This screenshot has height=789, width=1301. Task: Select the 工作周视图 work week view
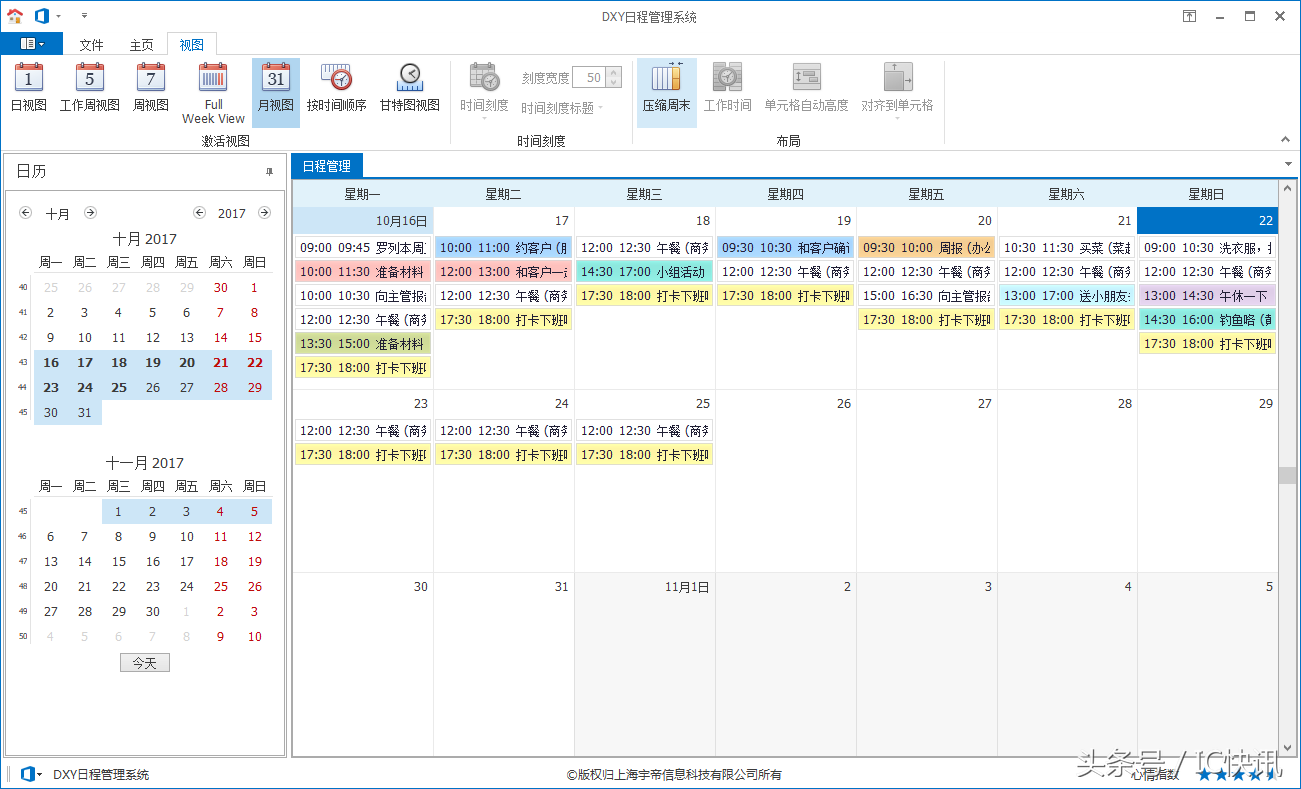coord(89,88)
